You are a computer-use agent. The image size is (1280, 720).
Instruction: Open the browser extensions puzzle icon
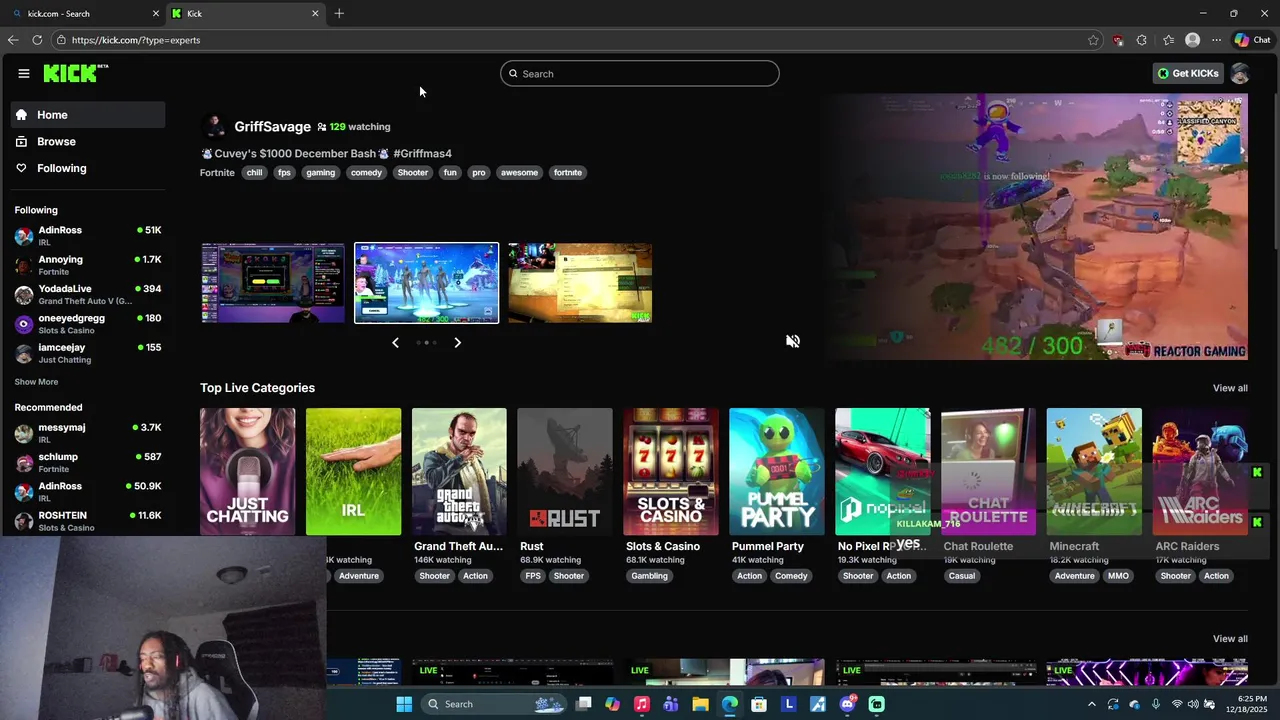pos(1142,40)
